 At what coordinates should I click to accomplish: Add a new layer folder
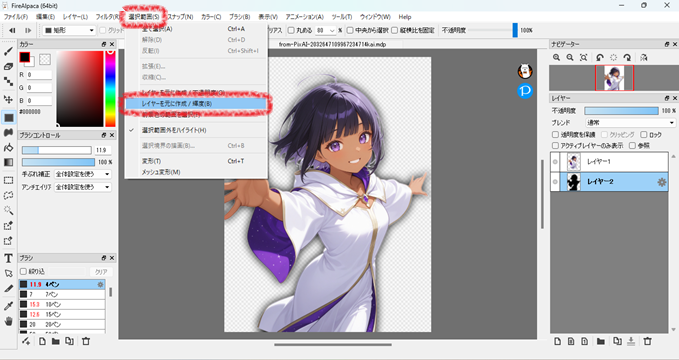click(x=600, y=341)
